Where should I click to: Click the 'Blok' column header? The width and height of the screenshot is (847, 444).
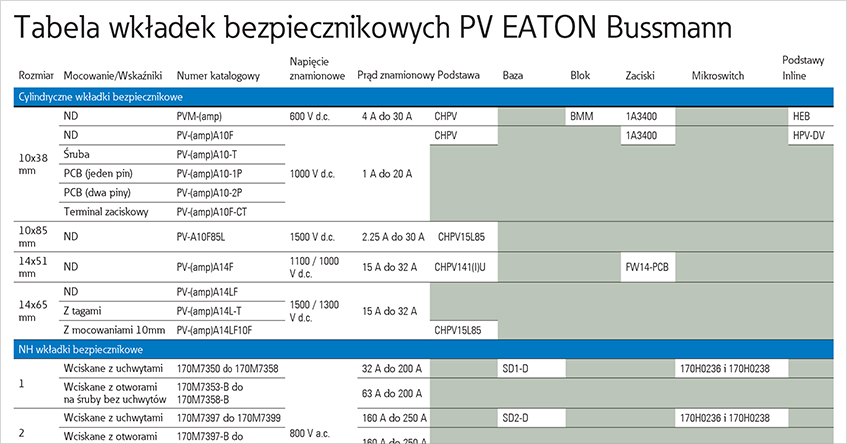pyautogui.click(x=580, y=76)
